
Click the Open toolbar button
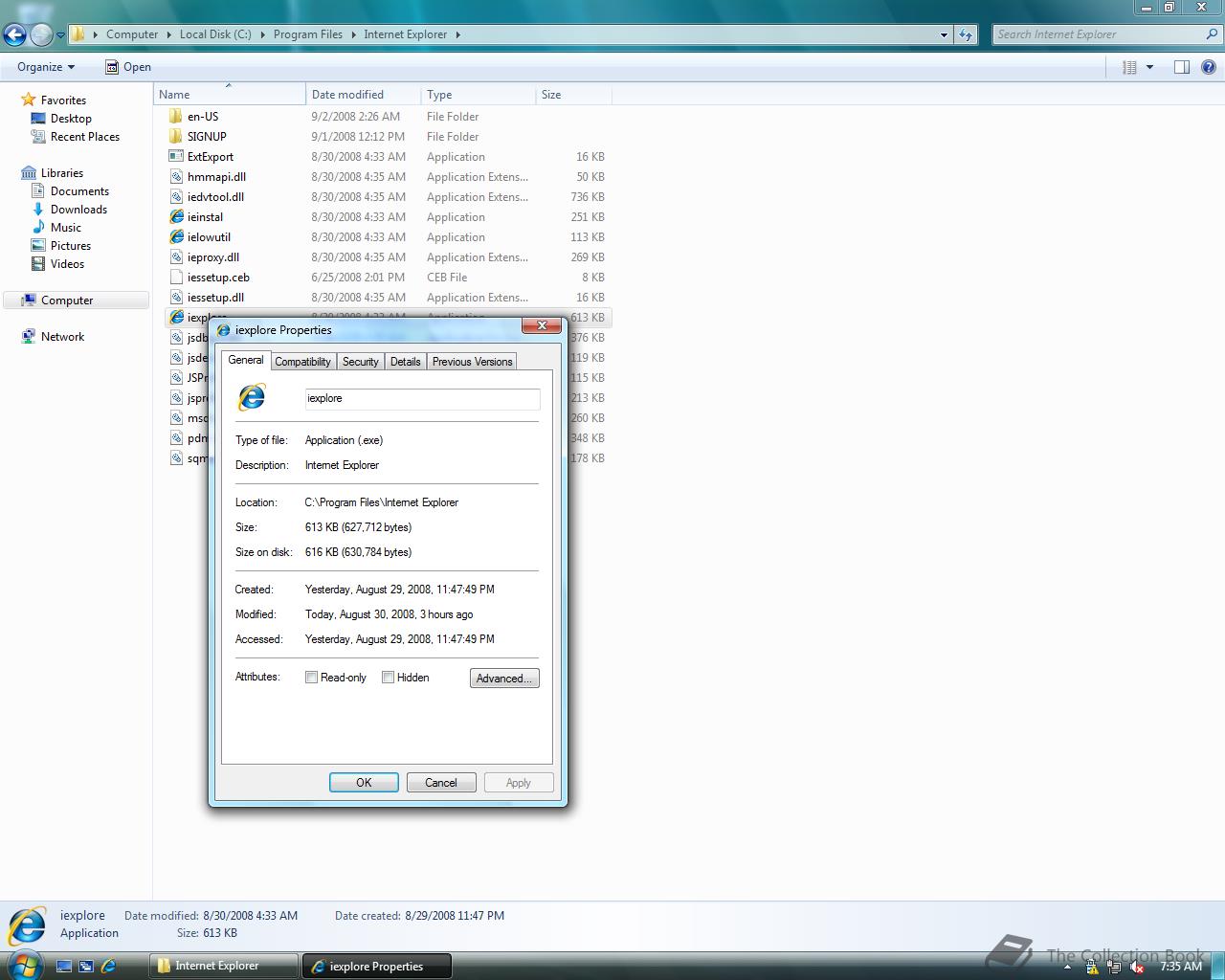(128, 67)
